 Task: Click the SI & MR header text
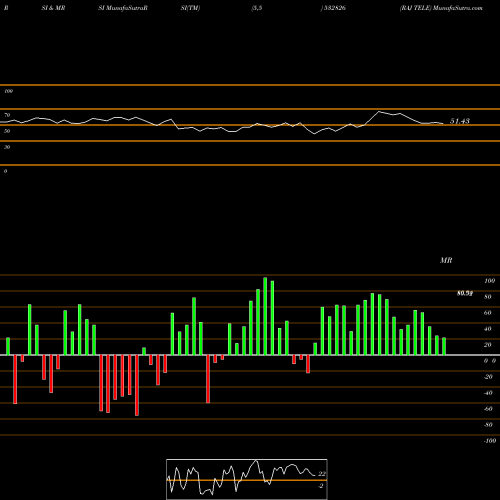[x=53, y=8]
